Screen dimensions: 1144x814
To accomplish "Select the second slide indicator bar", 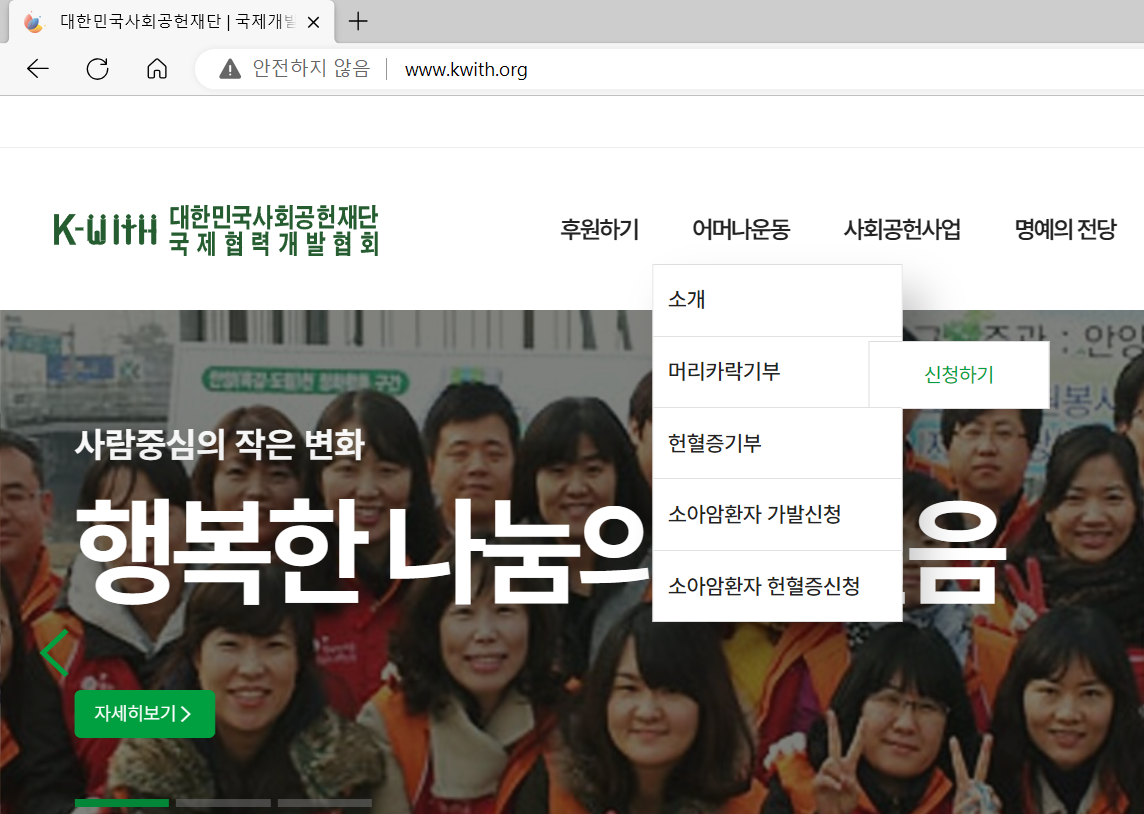I will coord(223,802).
